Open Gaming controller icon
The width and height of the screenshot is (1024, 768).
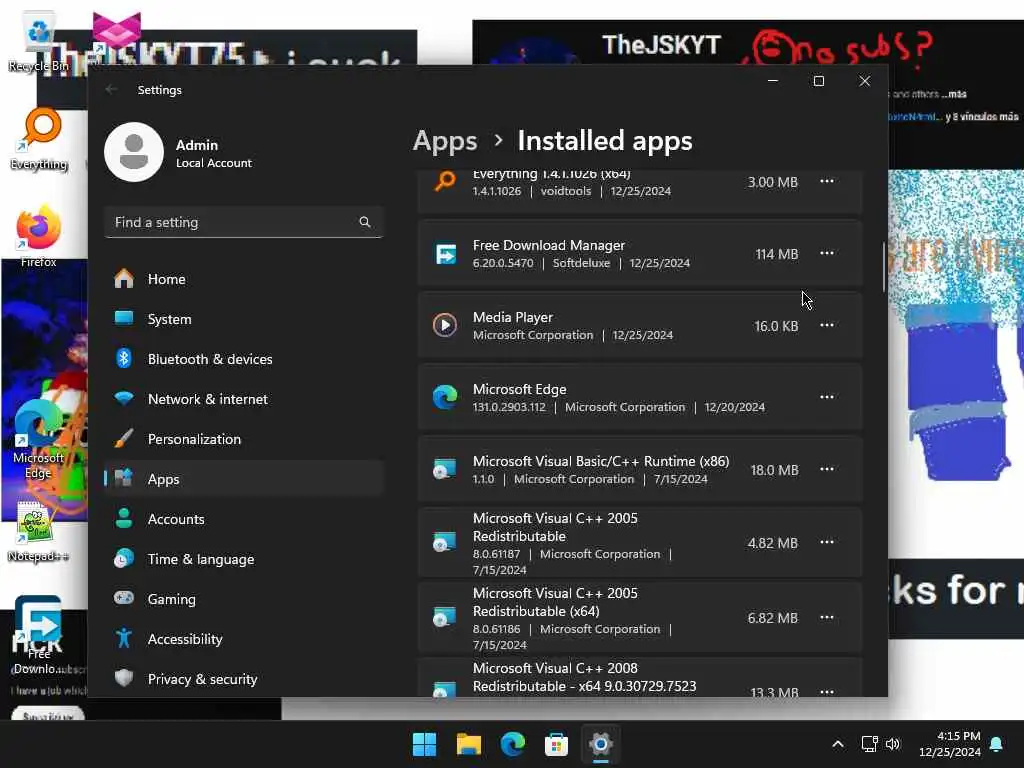(x=123, y=598)
